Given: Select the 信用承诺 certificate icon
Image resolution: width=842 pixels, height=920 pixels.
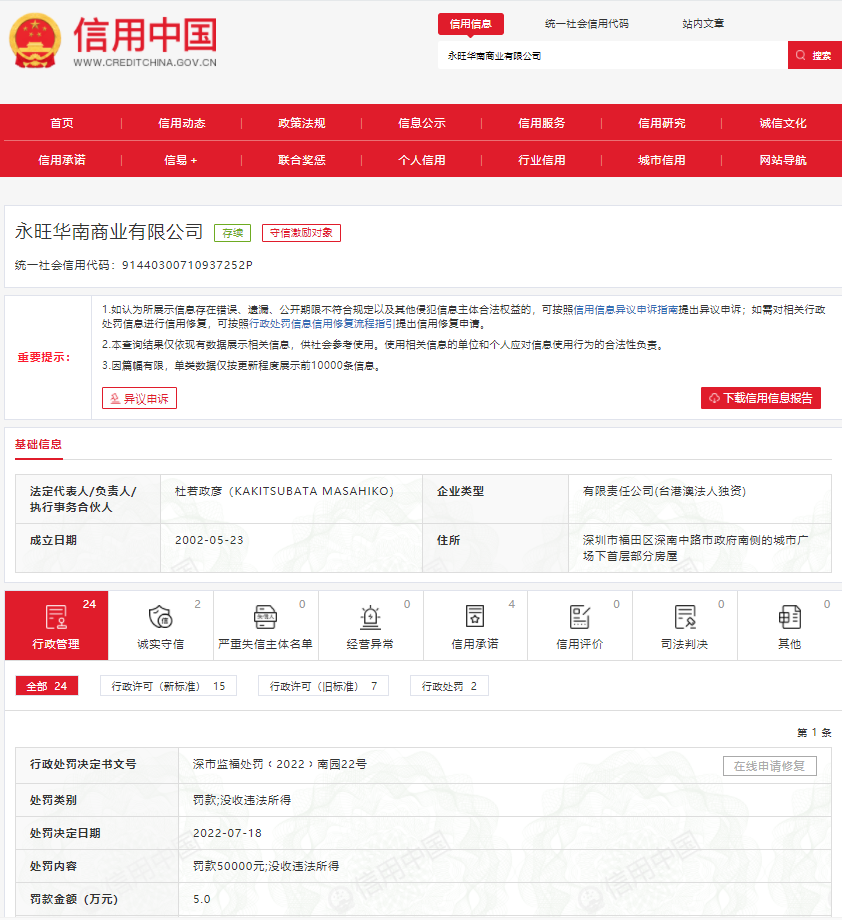Looking at the screenshot, I should pos(475,617).
